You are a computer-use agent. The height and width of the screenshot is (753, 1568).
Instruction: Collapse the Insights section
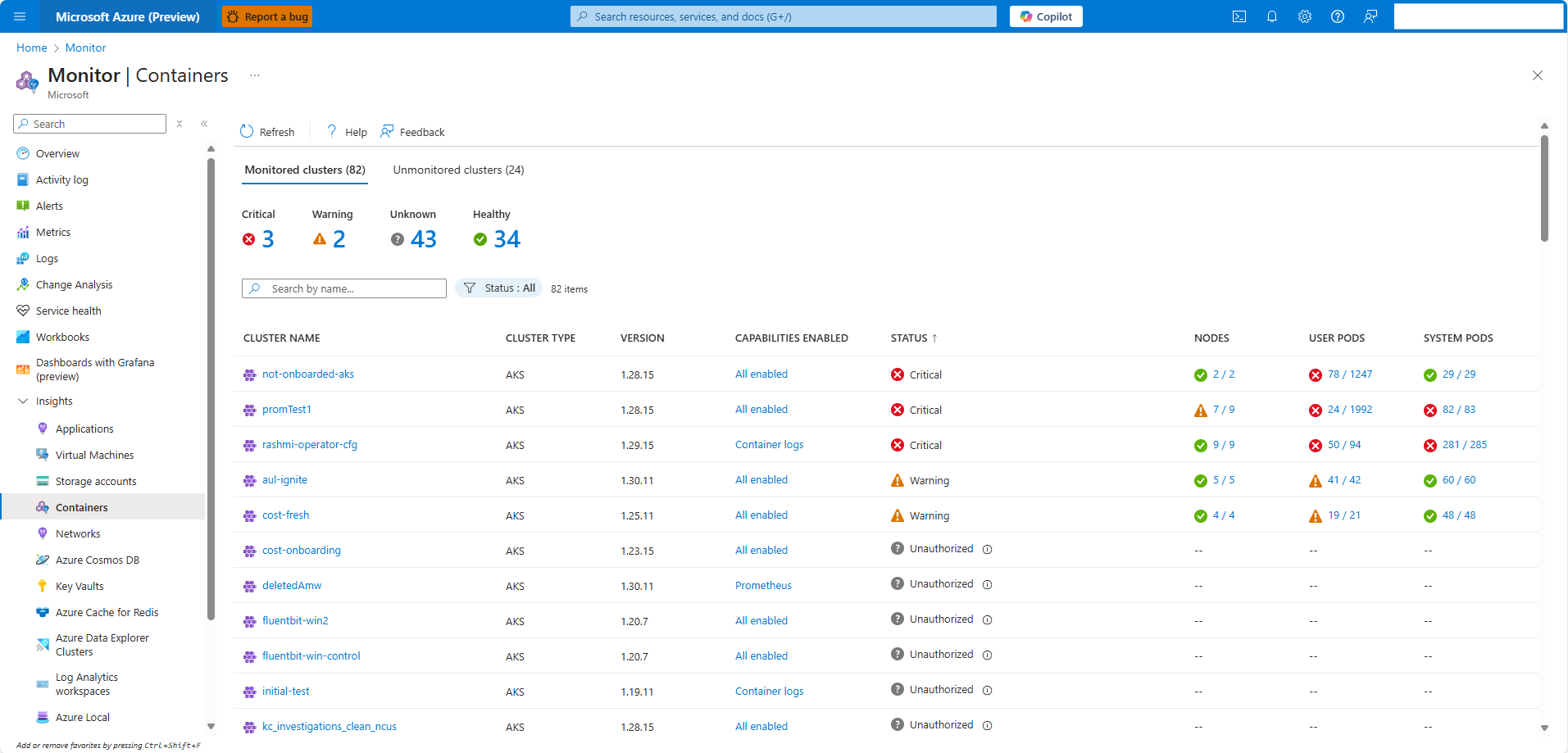tap(23, 401)
